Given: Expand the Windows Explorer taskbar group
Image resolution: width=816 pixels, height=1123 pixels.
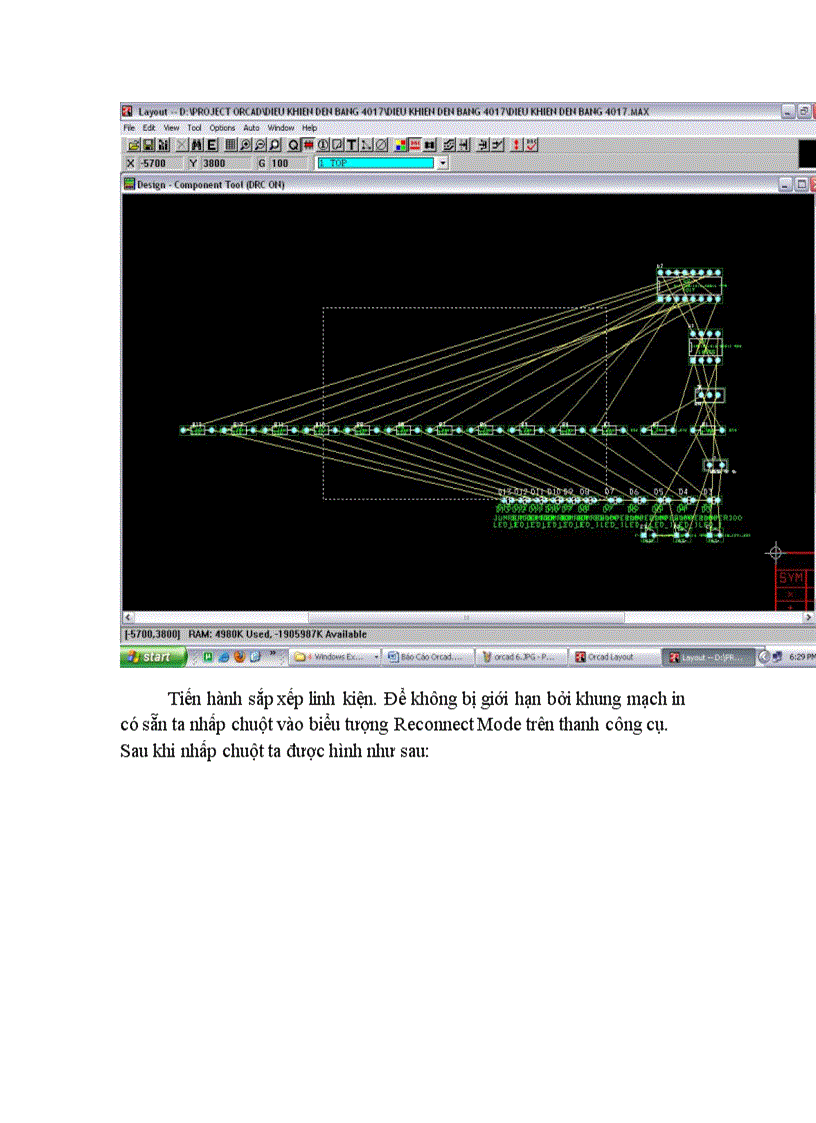Looking at the screenshot, I should (x=376, y=657).
